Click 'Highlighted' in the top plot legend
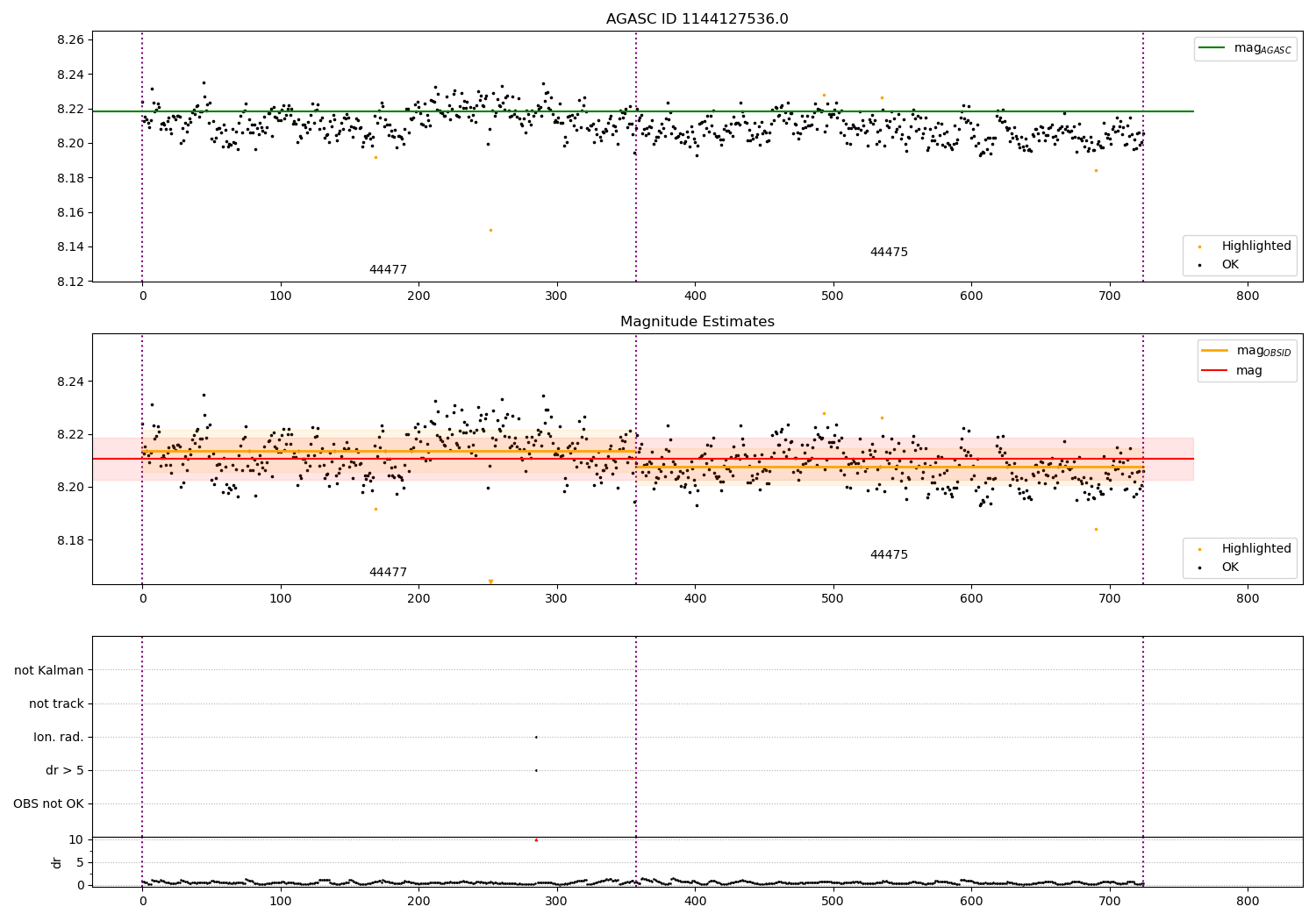Viewport: 1316px width, 921px height. 1255,246
